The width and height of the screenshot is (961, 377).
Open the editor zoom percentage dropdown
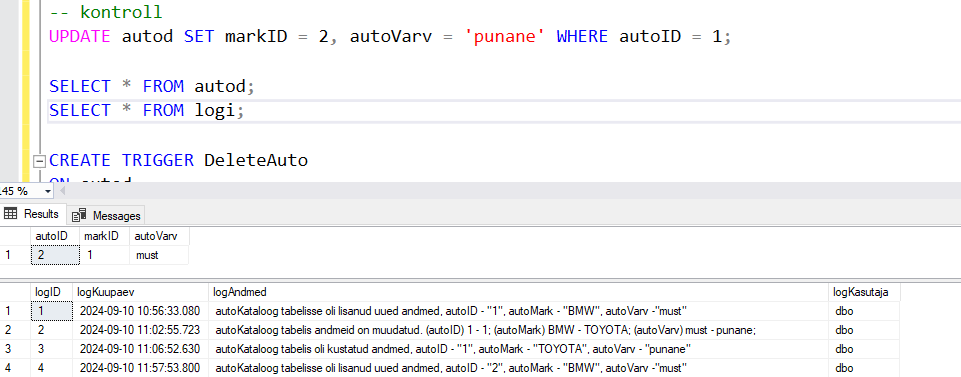47,191
